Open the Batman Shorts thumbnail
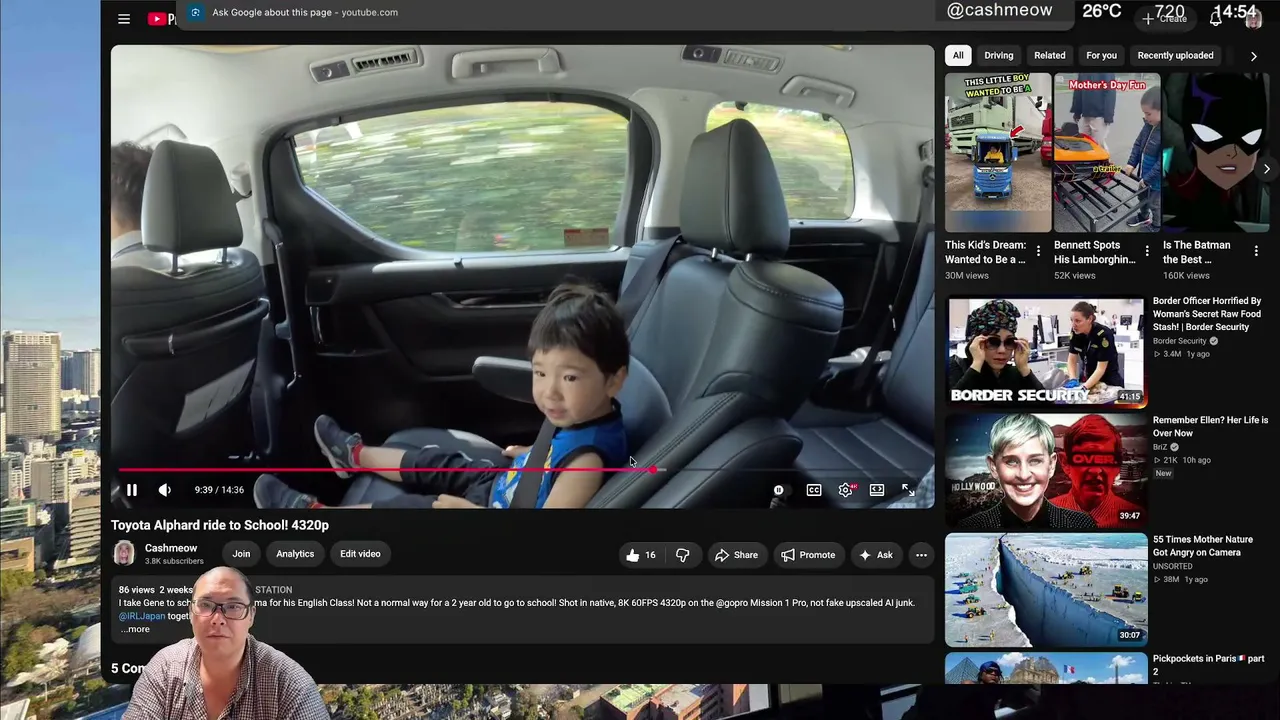Viewport: 1280px width, 720px height. (1216, 152)
